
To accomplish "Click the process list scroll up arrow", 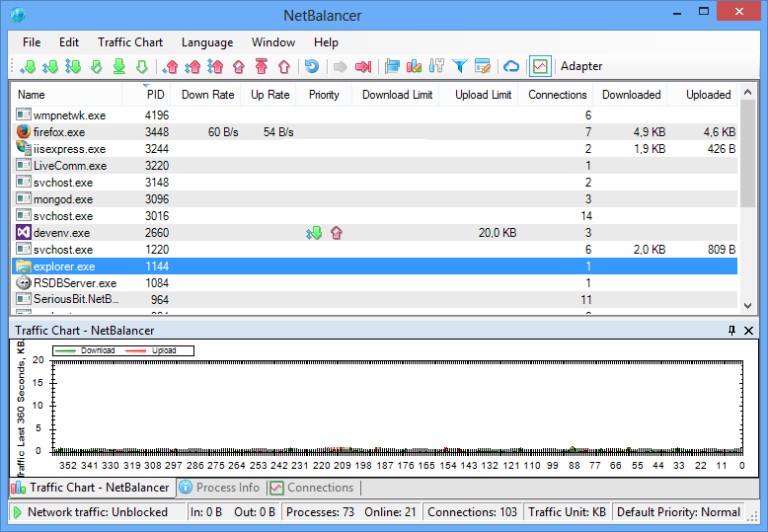I will coord(747,92).
